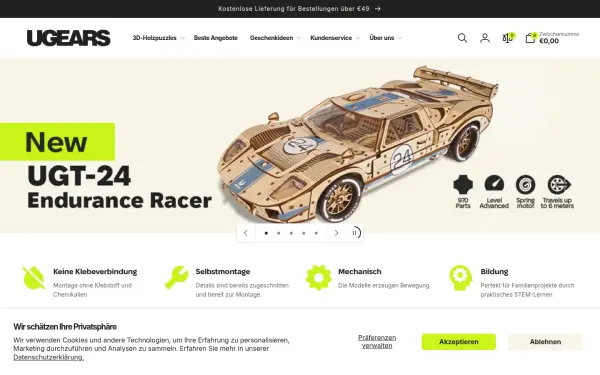Image resolution: width=600 pixels, height=375 pixels.
Task: Click the UGT-24 Endurance Racer car image
Action: point(358,143)
